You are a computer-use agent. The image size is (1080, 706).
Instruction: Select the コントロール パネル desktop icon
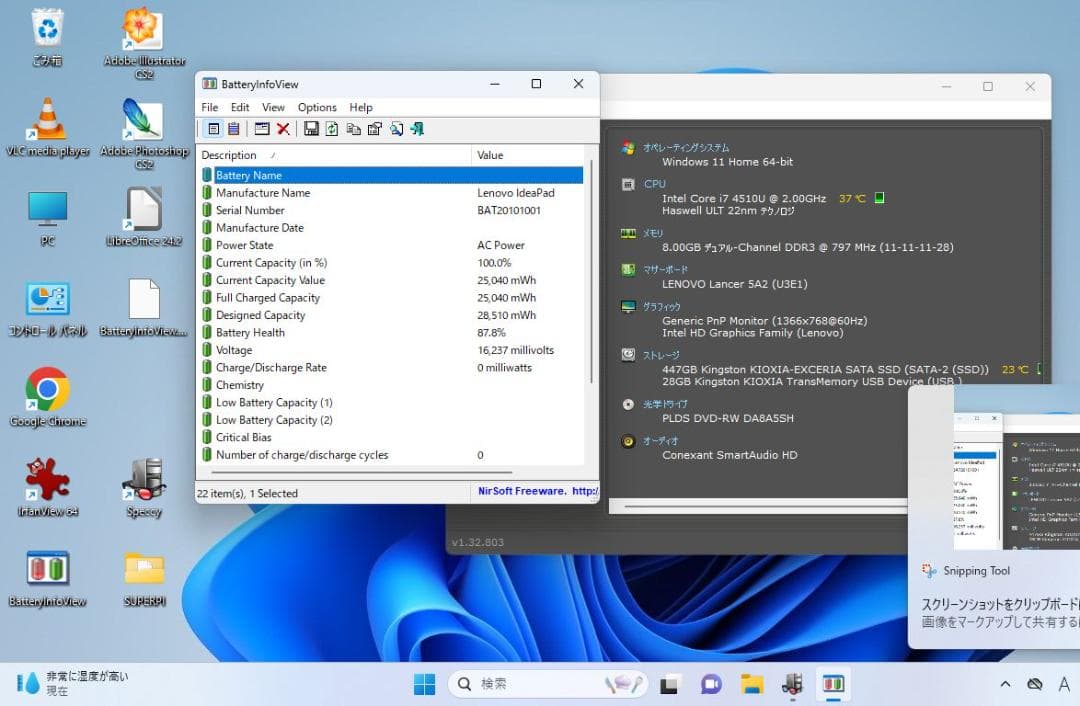click(x=48, y=307)
